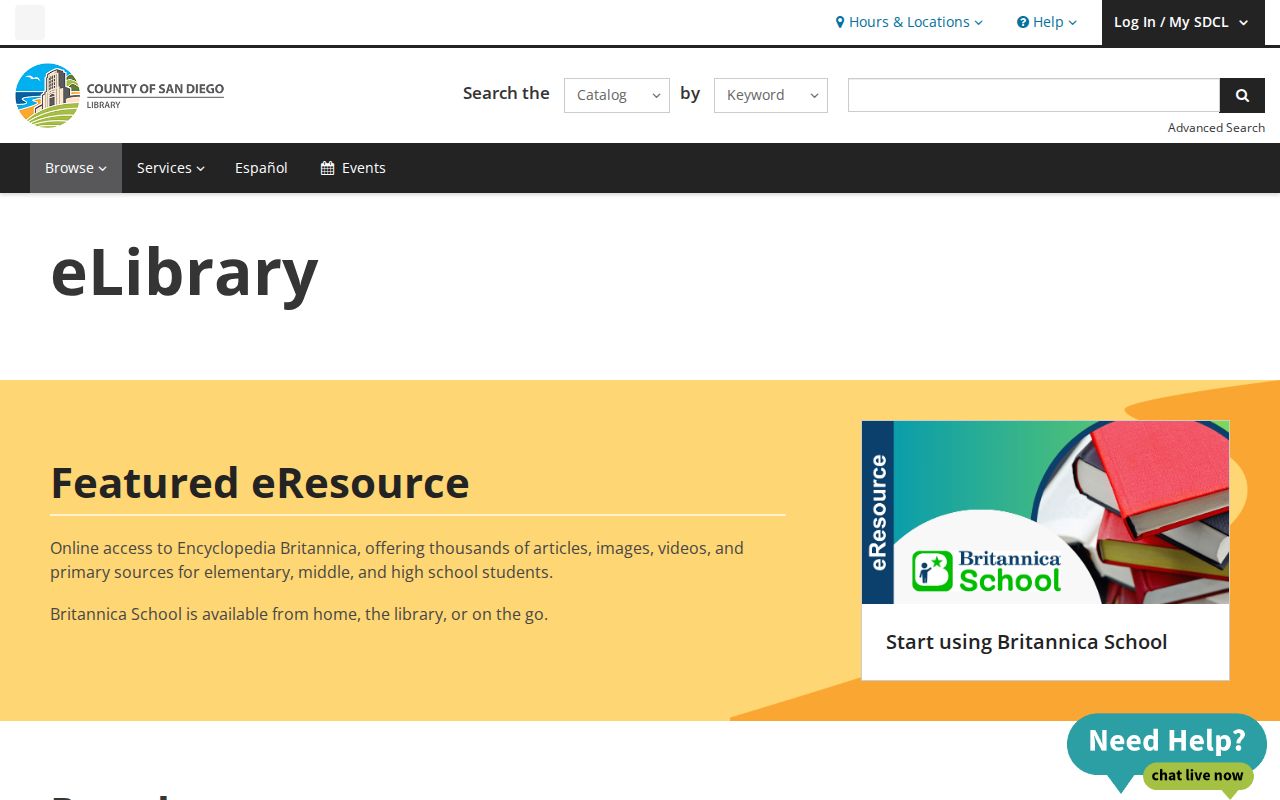Click the Britannica School eResource image
1280x800 pixels.
tap(1045, 512)
